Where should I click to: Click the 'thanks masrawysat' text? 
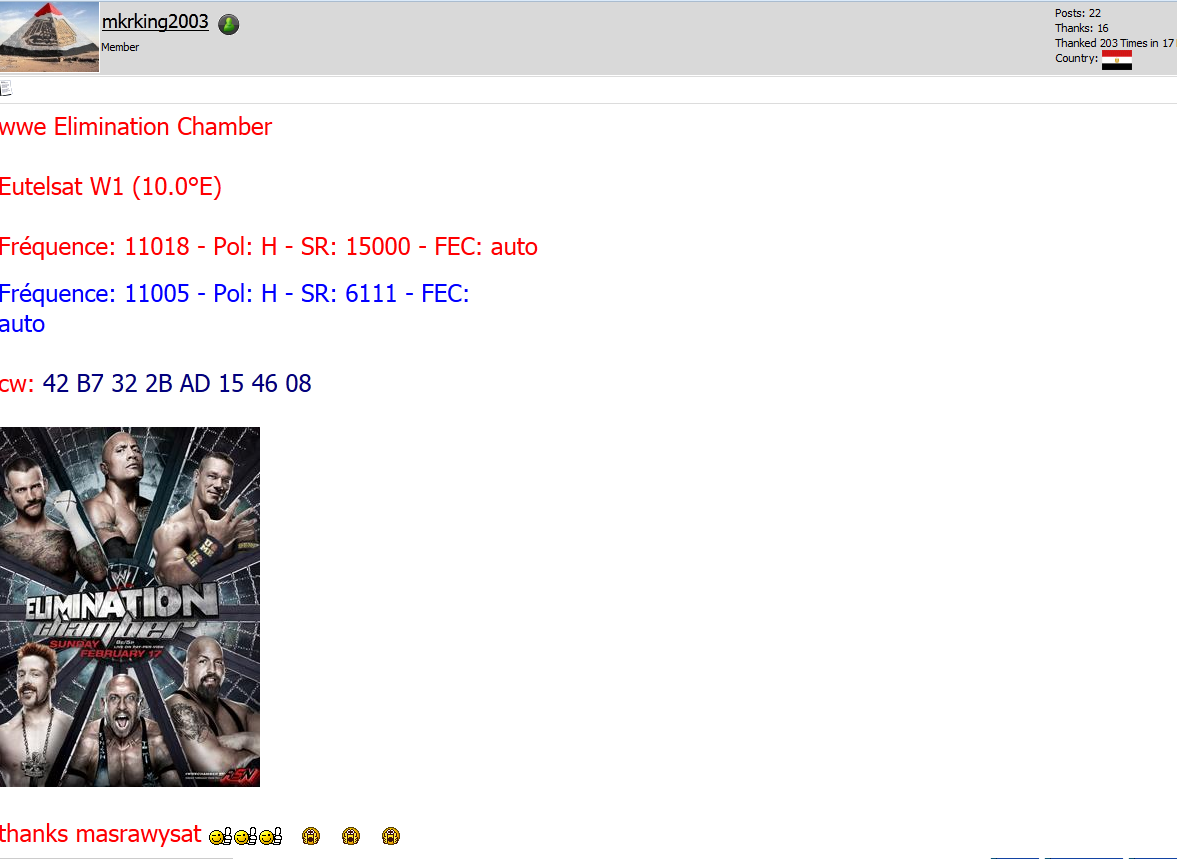(101, 834)
